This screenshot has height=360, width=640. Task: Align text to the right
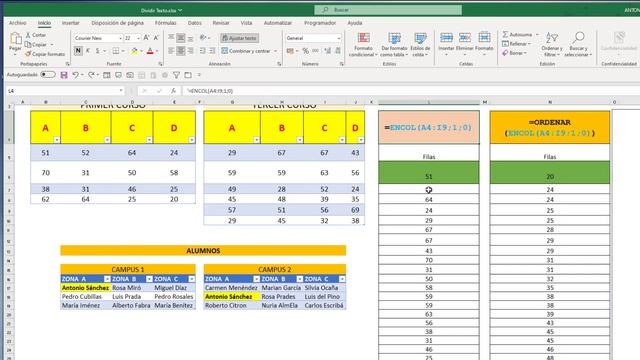click(x=190, y=51)
